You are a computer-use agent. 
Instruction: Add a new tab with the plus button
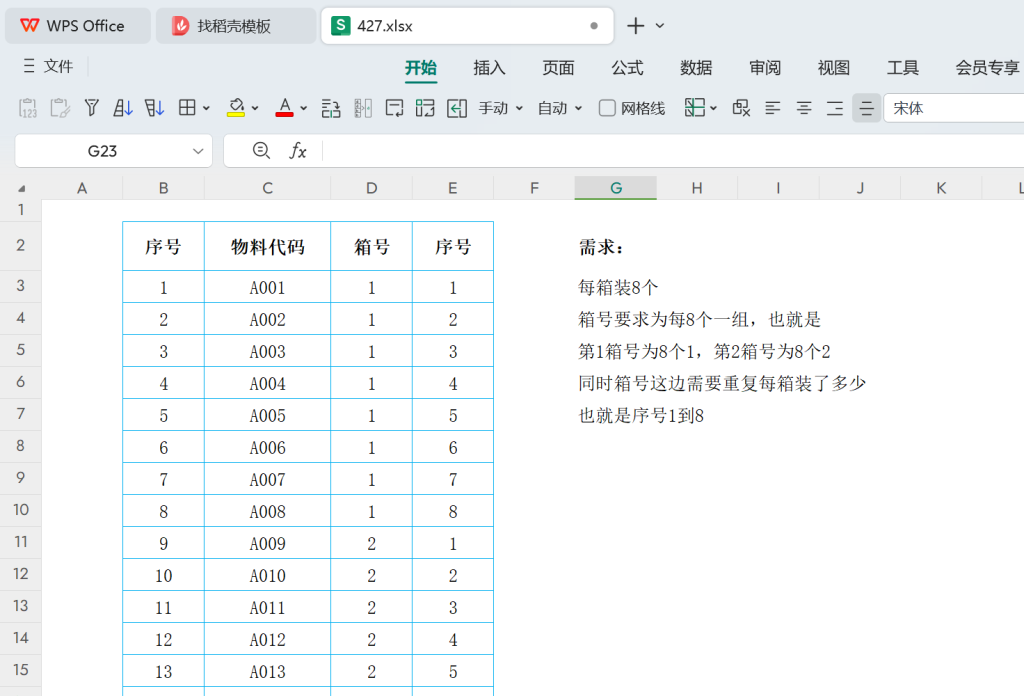635,26
